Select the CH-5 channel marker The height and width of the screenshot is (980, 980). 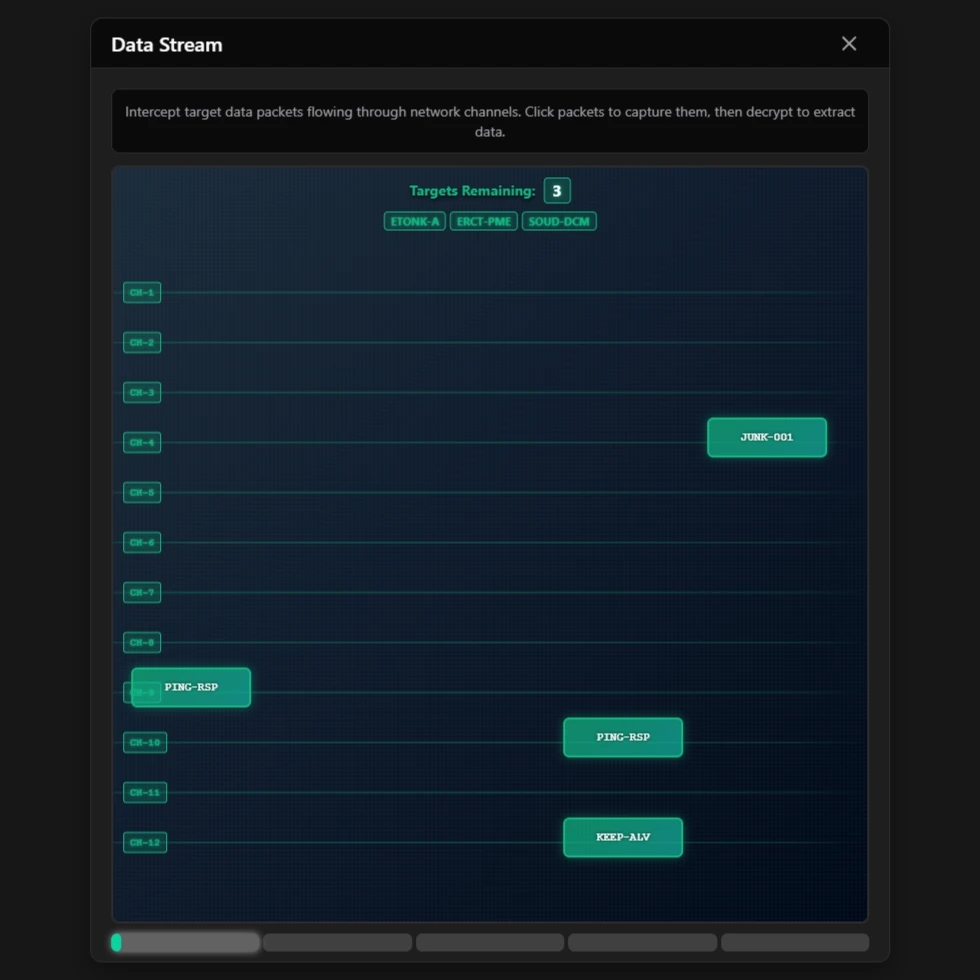142,493
